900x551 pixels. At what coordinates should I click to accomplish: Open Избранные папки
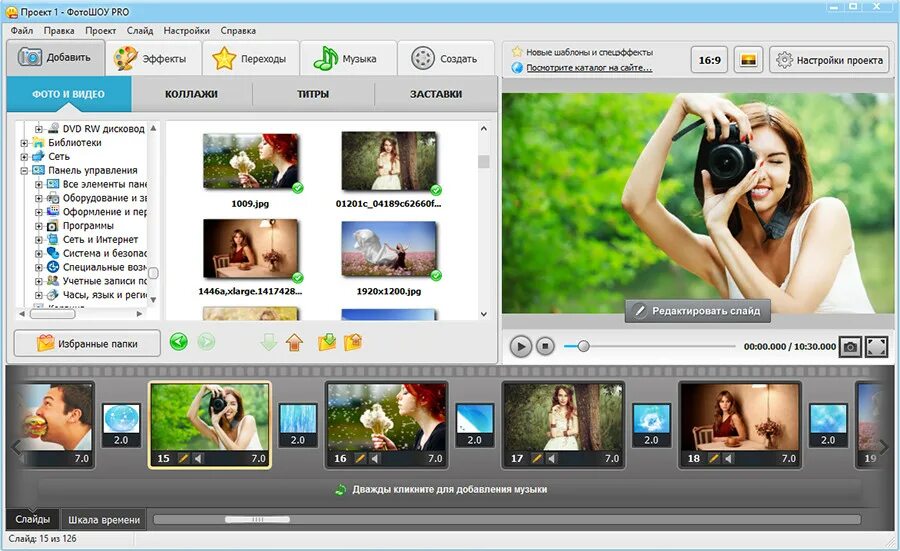87,343
